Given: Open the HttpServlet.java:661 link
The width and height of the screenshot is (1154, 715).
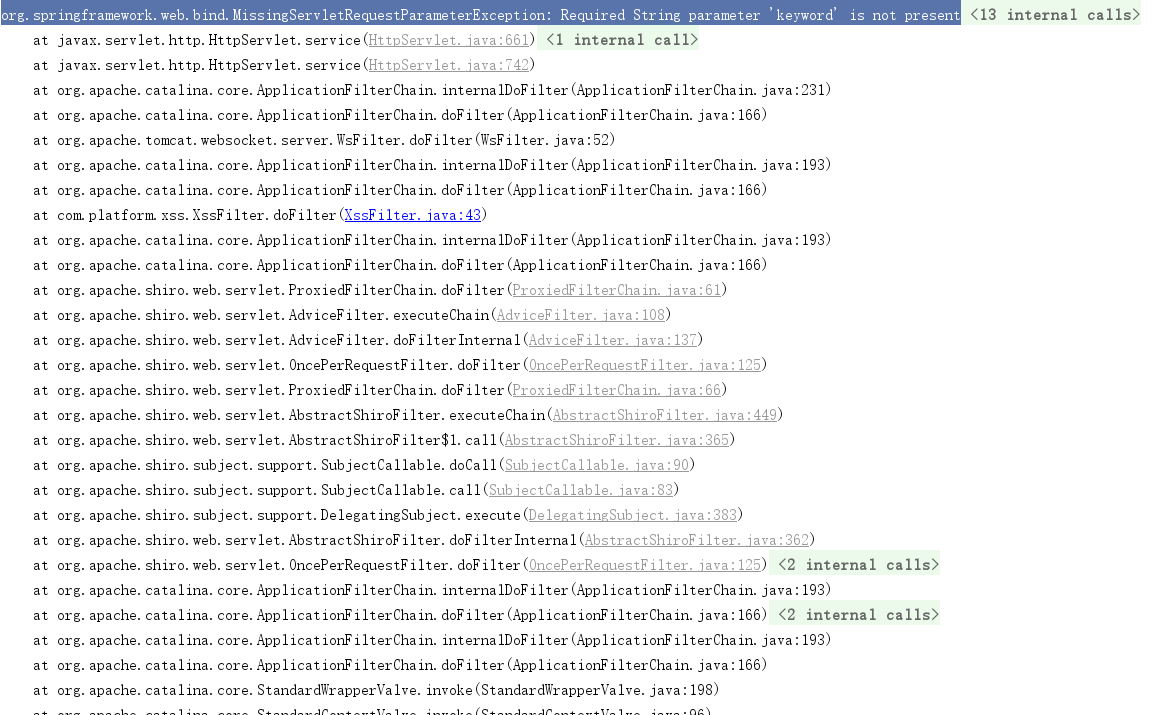Looking at the screenshot, I should [448, 40].
